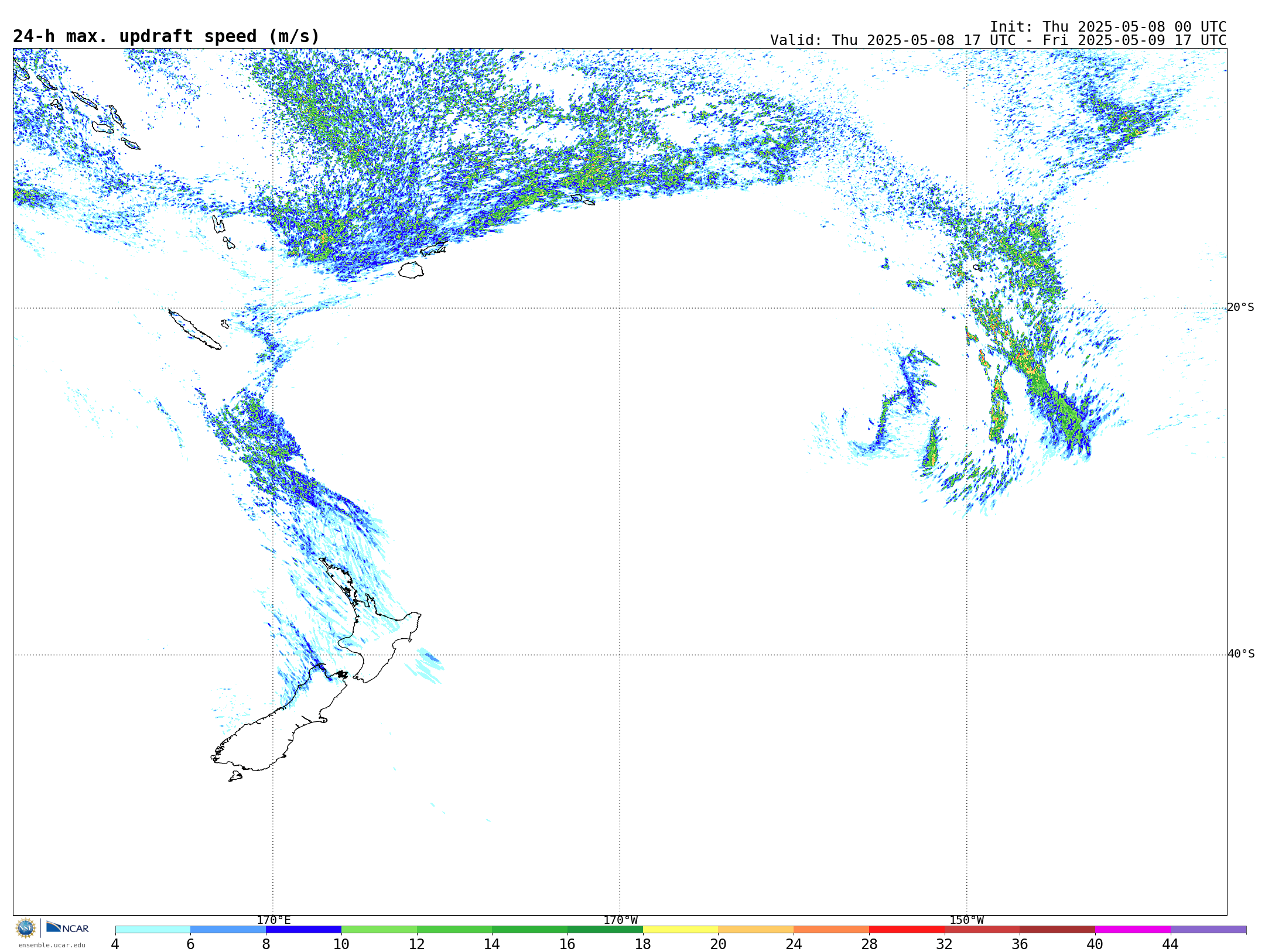Click the purple 44+ colorbar segment
The image size is (1265, 952).
coord(1208,929)
